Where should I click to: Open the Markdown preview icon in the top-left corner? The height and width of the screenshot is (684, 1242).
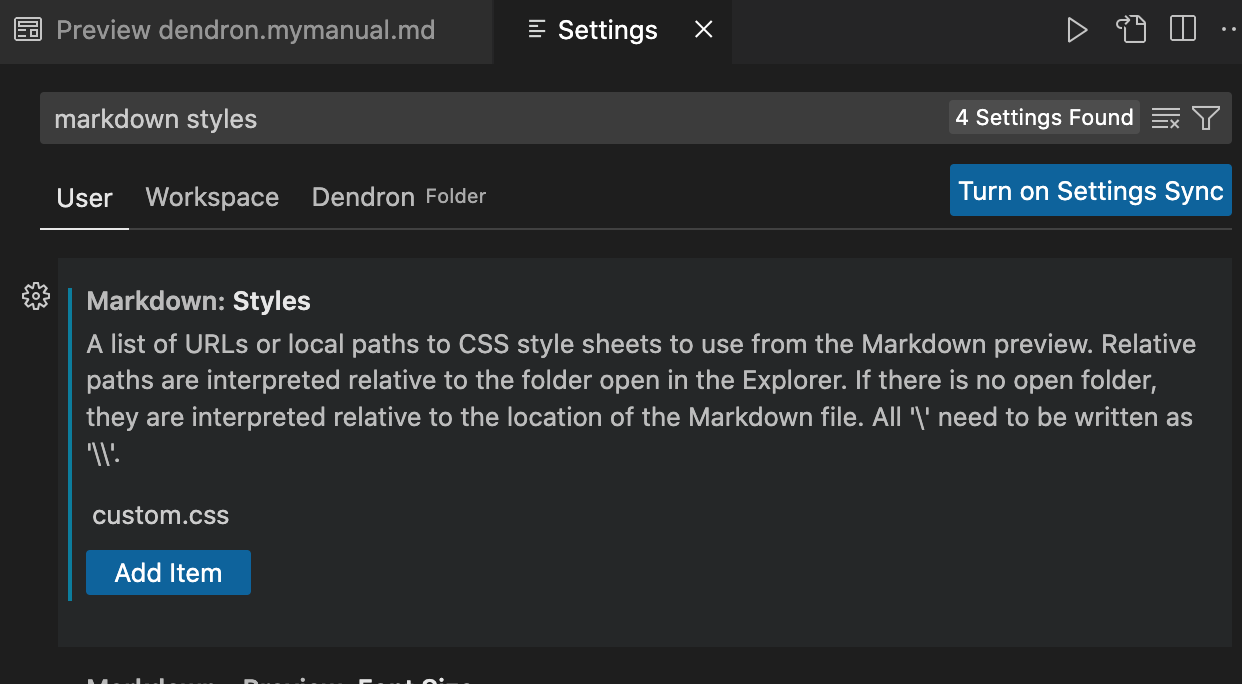pos(28,29)
